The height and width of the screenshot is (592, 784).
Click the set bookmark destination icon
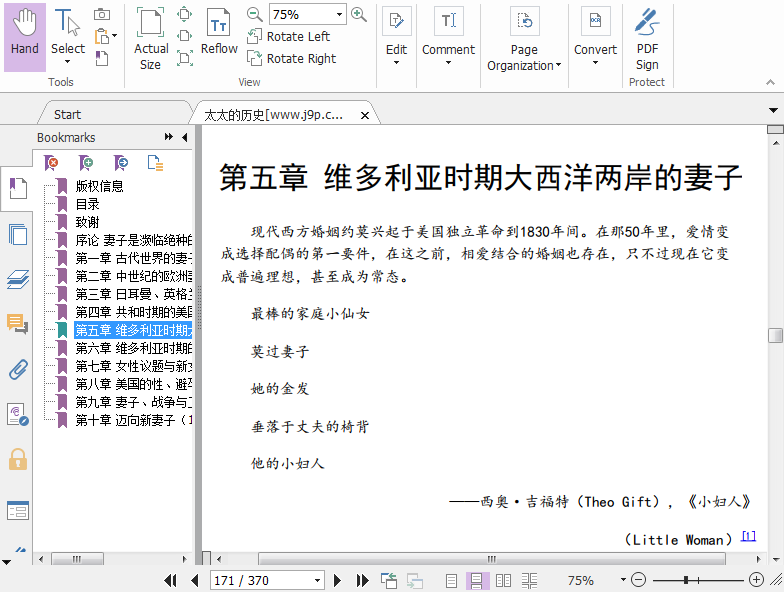point(120,163)
